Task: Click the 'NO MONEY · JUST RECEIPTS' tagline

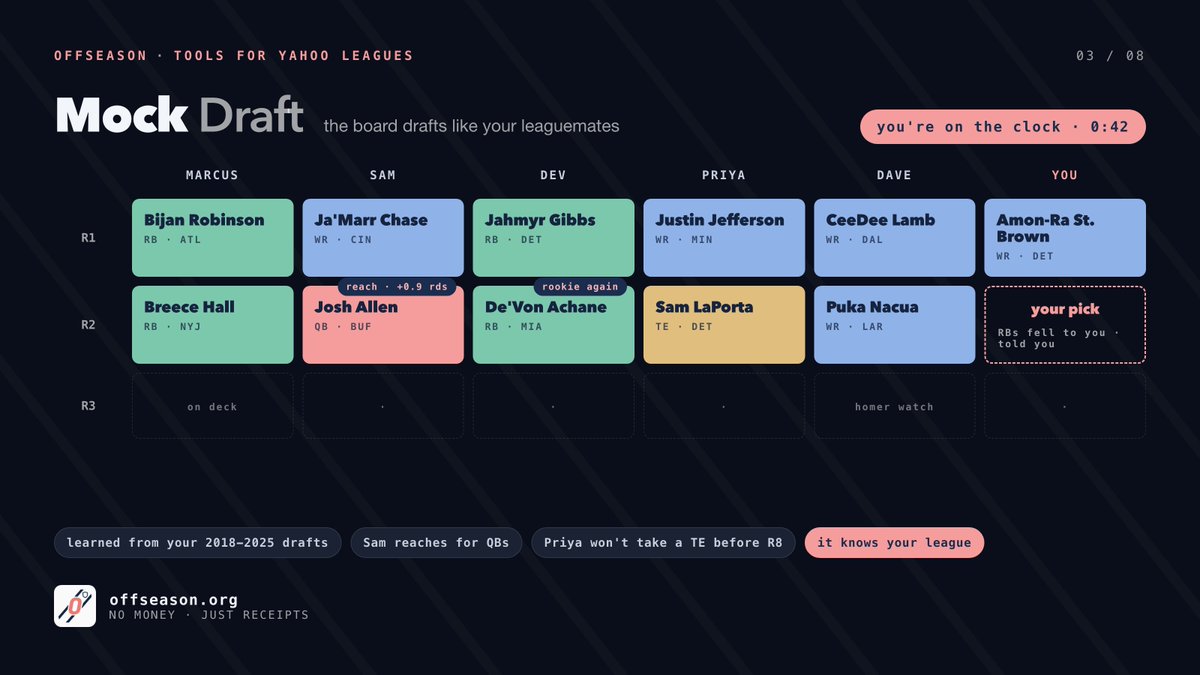Action: pos(209,615)
